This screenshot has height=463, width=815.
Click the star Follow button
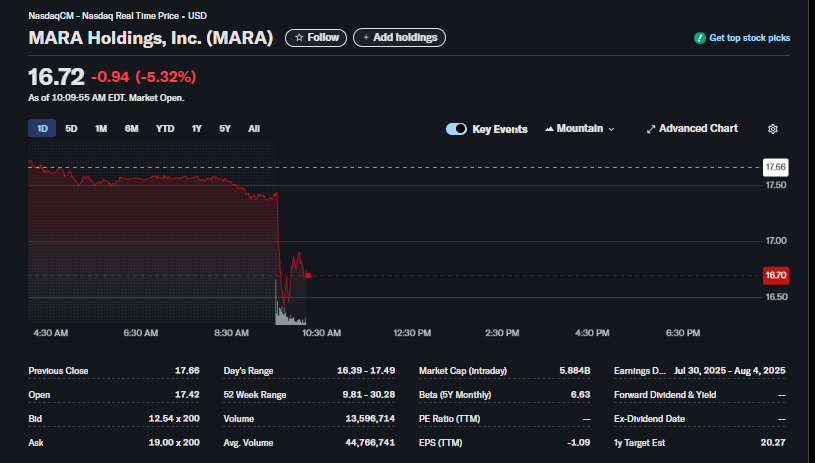tap(316, 37)
